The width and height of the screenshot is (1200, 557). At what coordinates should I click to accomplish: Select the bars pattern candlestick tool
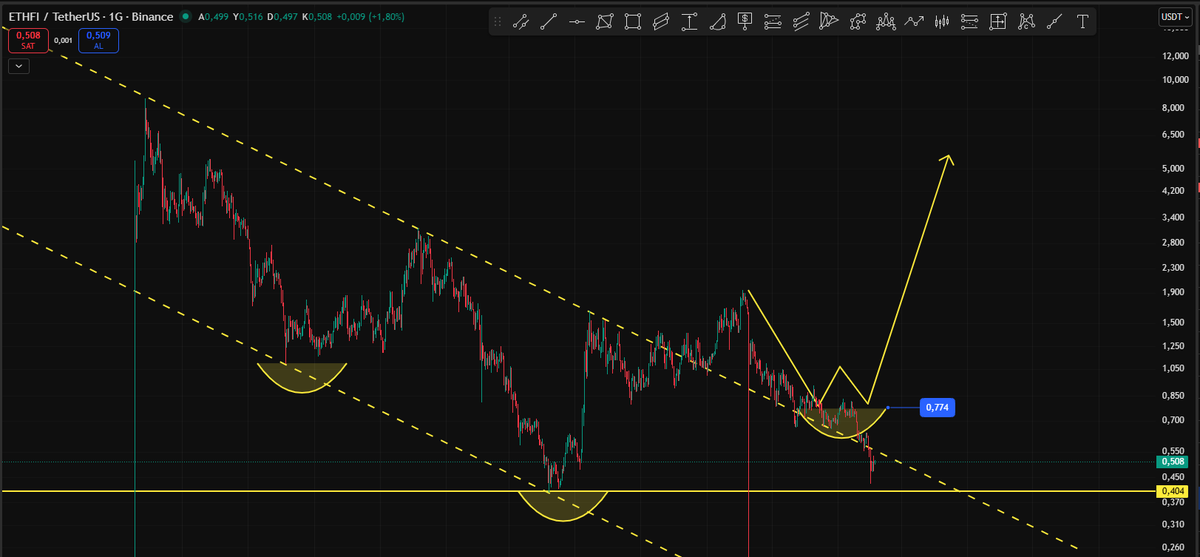pos(941,21)
